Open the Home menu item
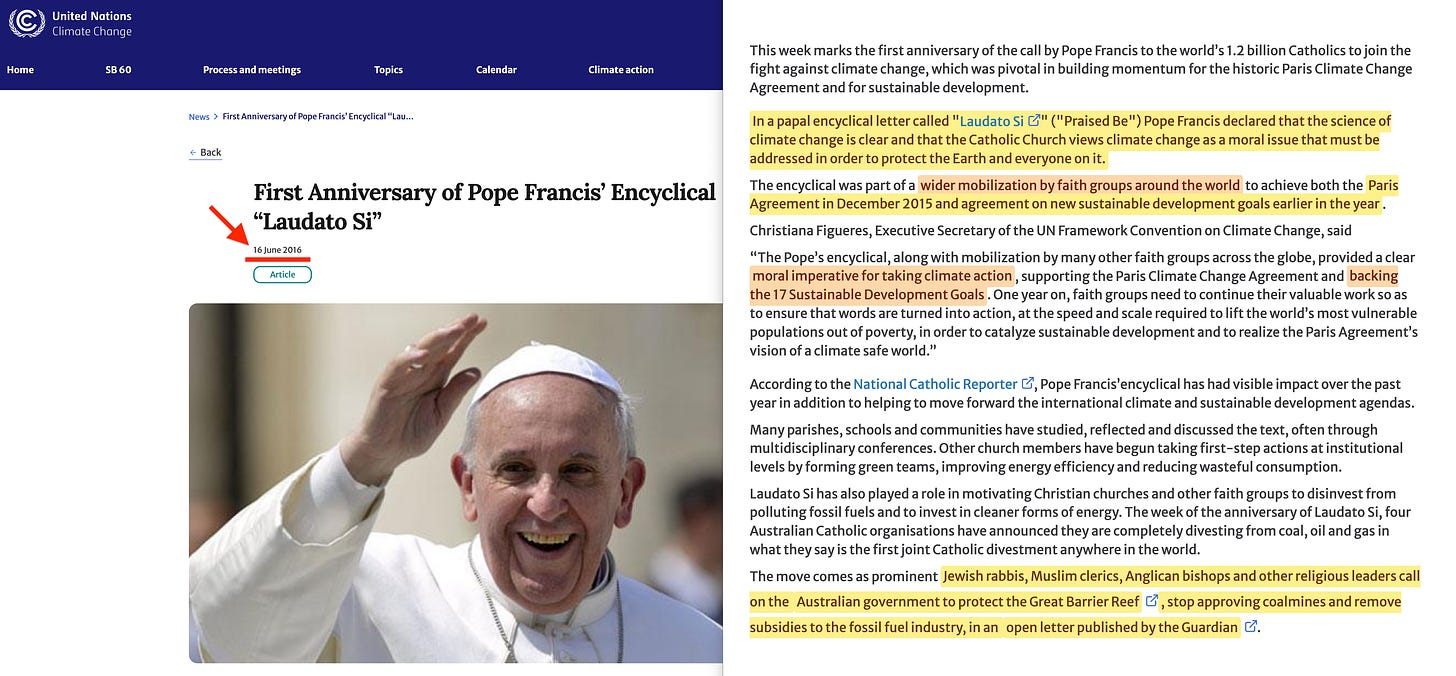Viewport: 1456px width, 676px height. [20, 70]
